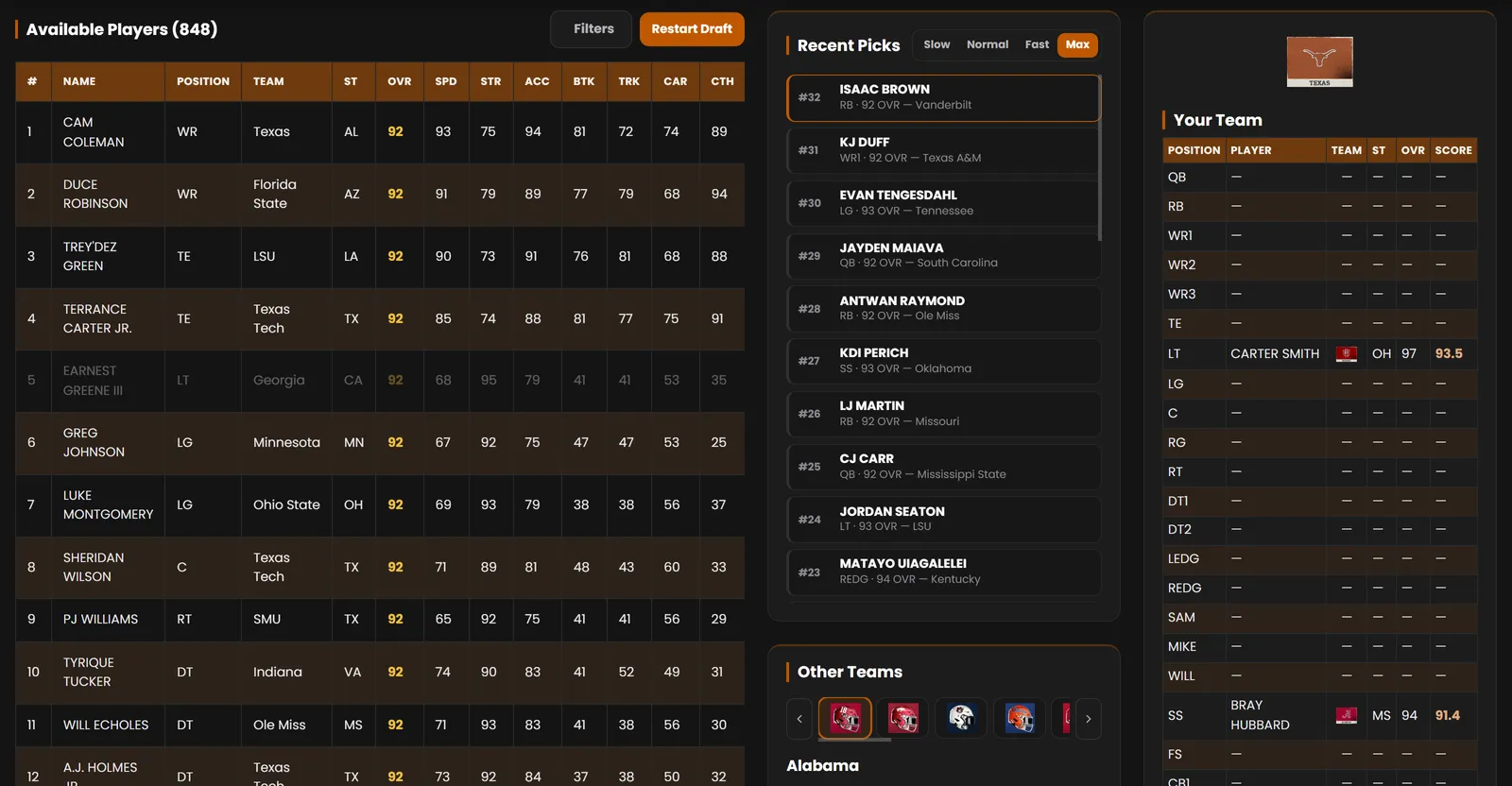Sort players by the CTH column header
The height and width of the screenshot is (786, 1512).
[x=723, y=81]
